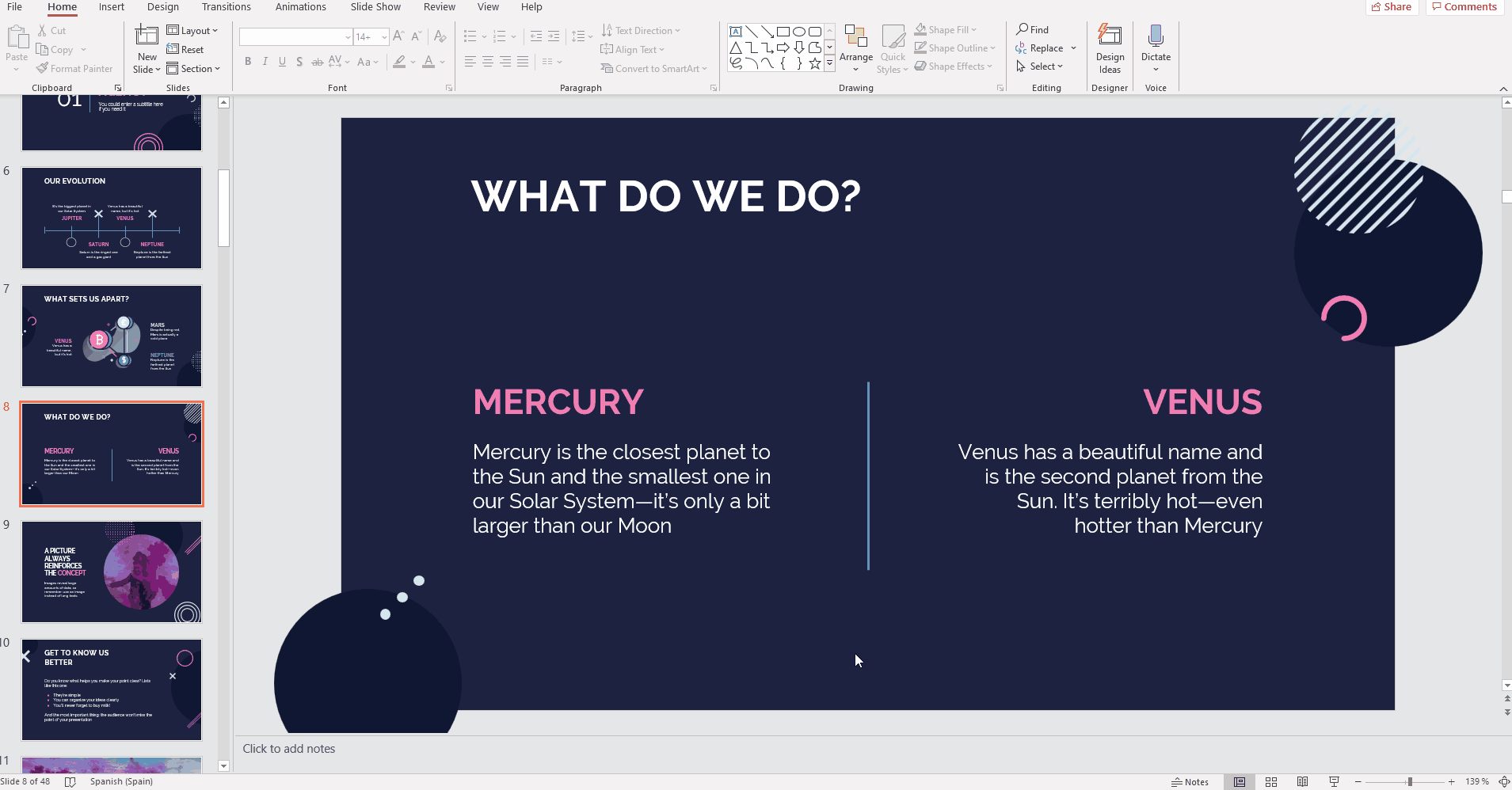Screen dimensions: 1512x790
Task: Toggle Bold formatting
Action: coord(248,62)
